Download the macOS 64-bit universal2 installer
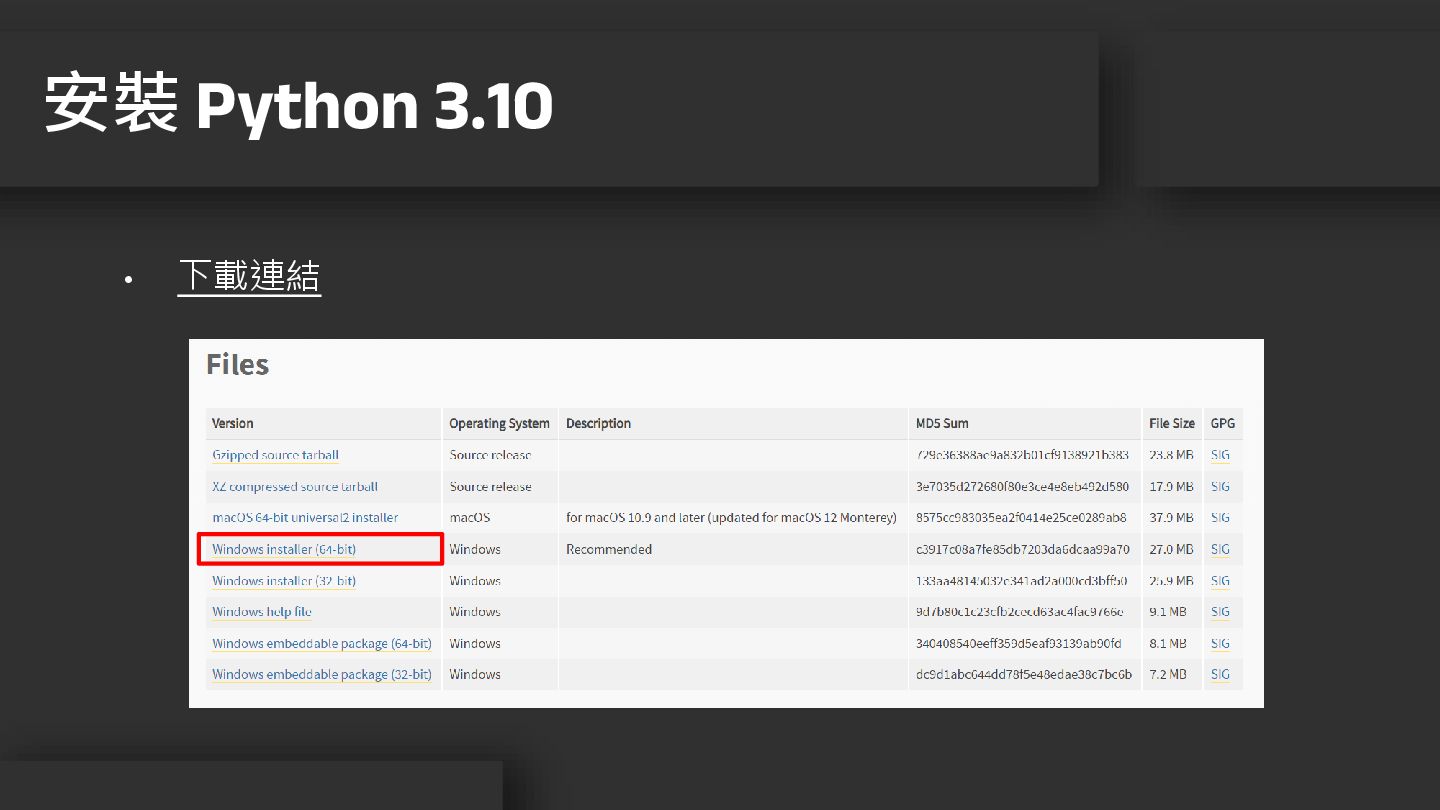The image size is (1440, 810). [x=305, y=518]
